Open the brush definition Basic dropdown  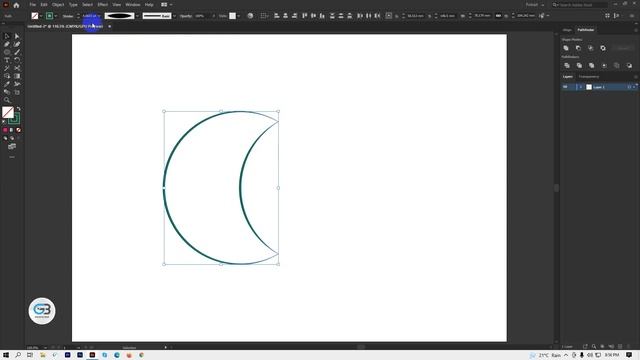174,16
